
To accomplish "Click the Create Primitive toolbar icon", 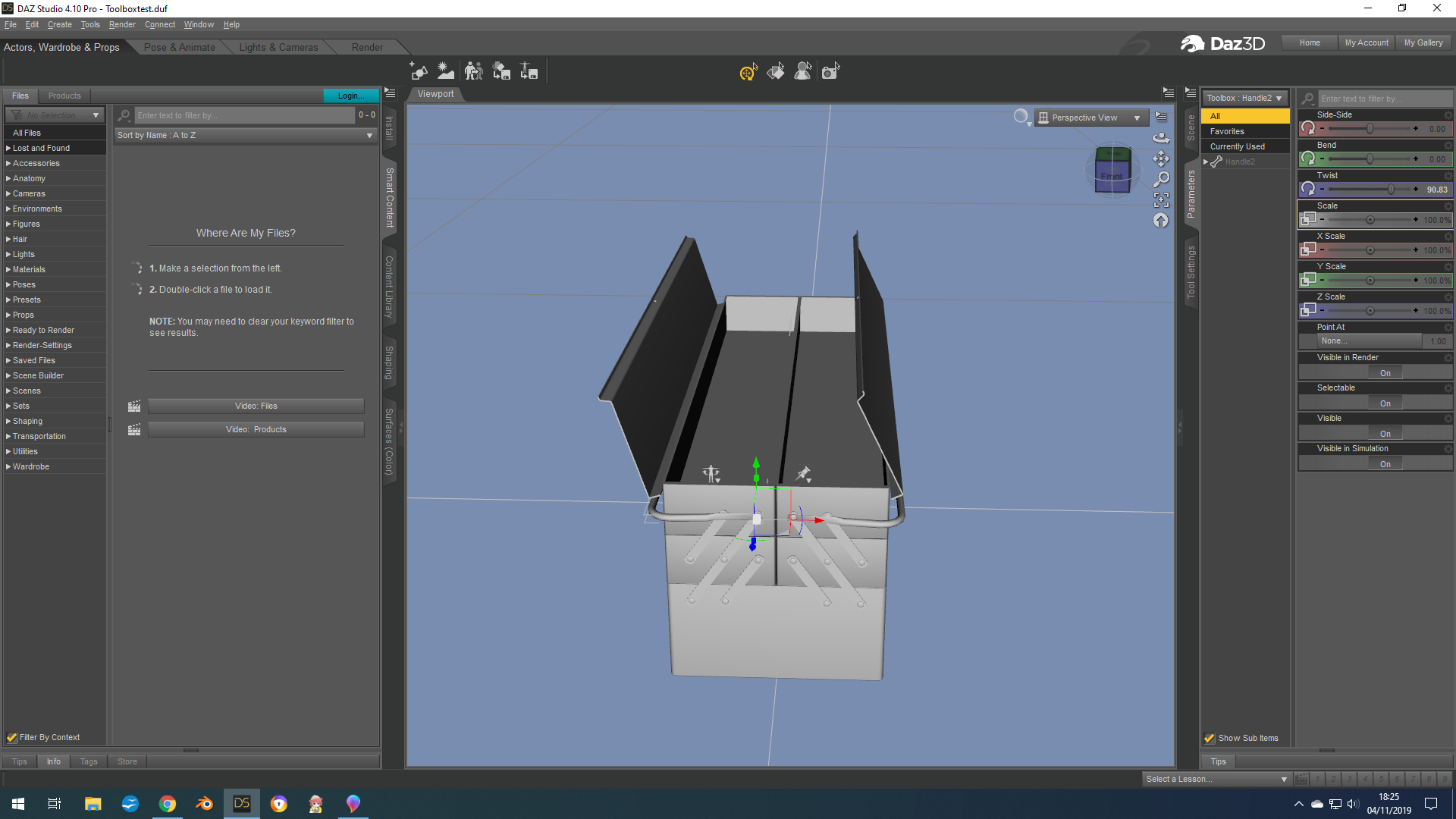I will point(419,71).
